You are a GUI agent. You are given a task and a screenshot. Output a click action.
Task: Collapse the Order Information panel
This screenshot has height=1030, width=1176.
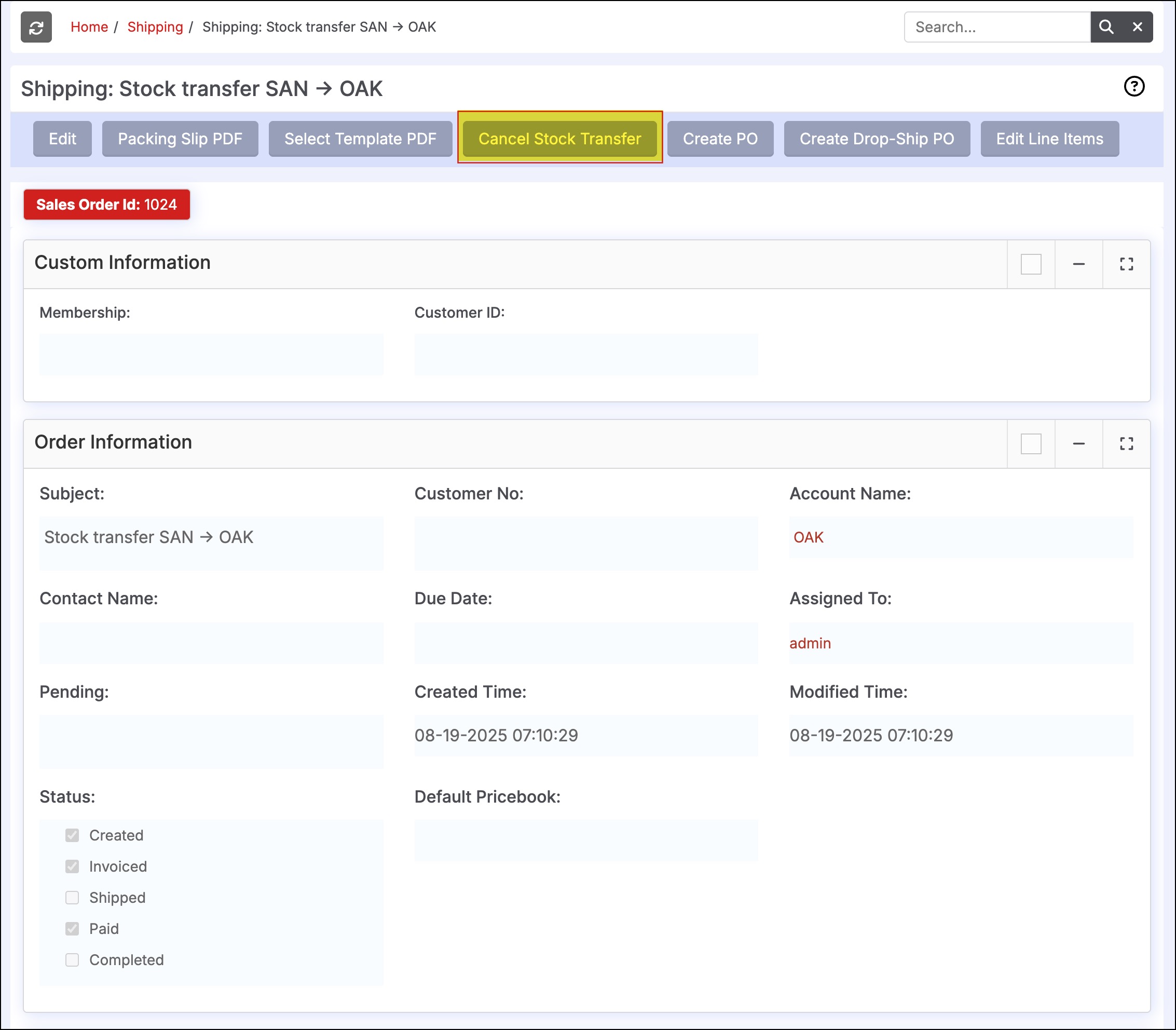pos(1079,444)
